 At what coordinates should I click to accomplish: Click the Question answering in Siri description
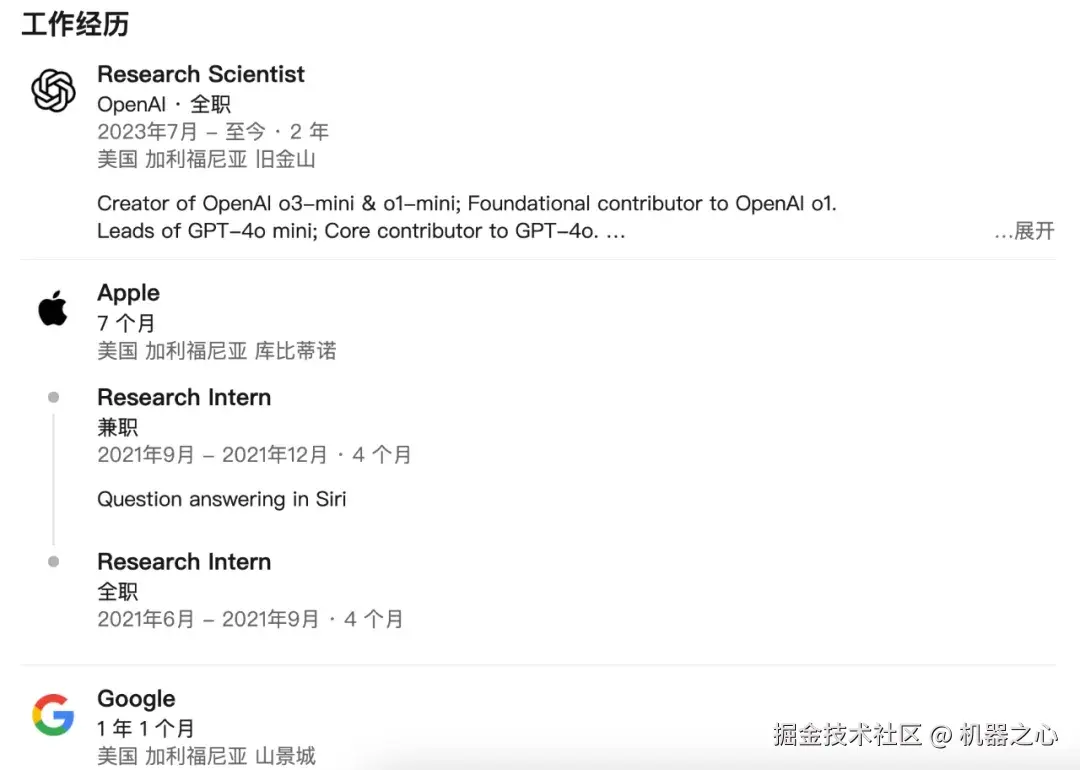click(221, 499)
